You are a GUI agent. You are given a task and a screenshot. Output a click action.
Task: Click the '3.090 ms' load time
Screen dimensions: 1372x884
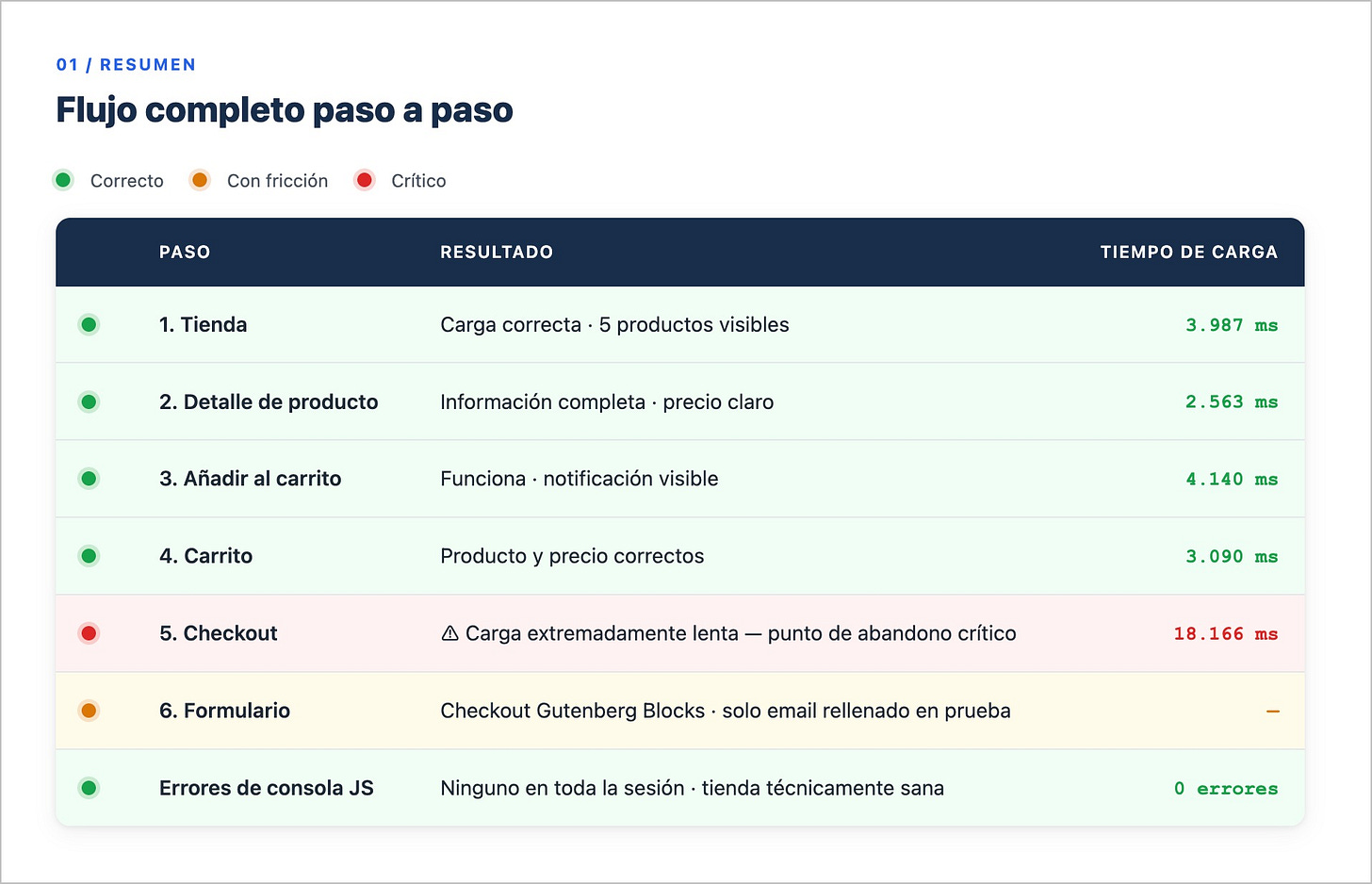point(1232,556)
